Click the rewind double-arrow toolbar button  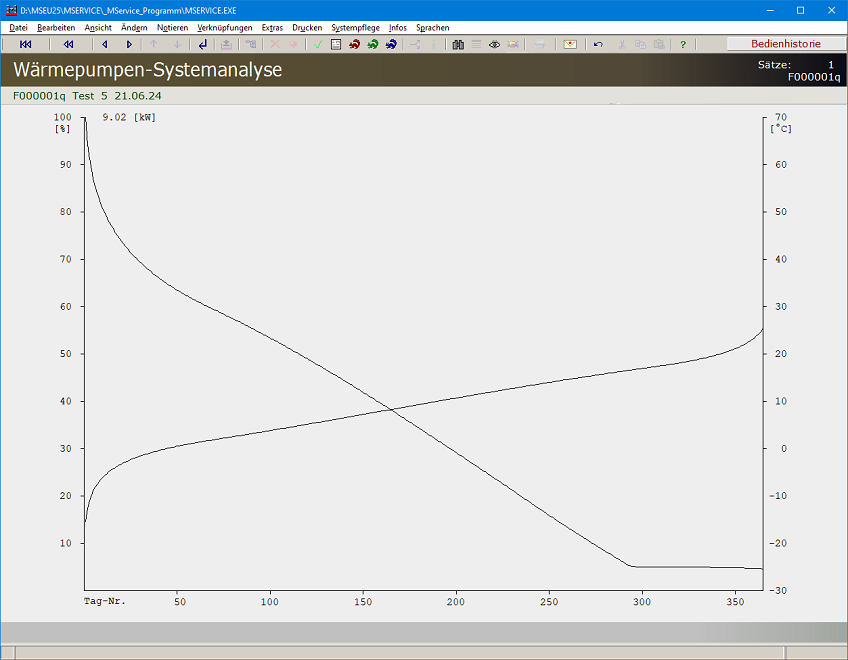(68, 44)
